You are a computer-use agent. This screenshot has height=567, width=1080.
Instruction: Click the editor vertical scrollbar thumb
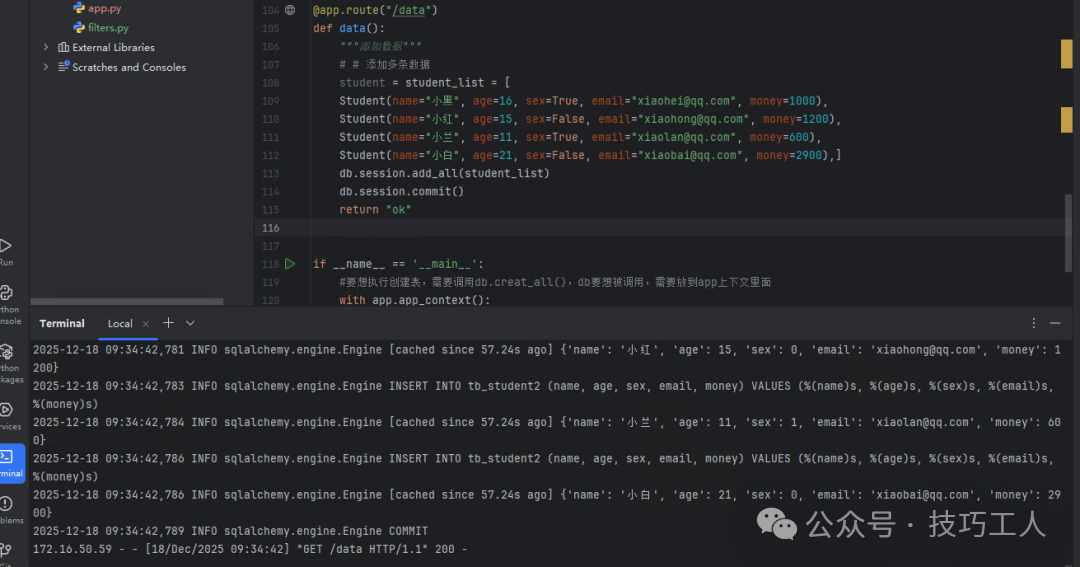pos(1069,233)
